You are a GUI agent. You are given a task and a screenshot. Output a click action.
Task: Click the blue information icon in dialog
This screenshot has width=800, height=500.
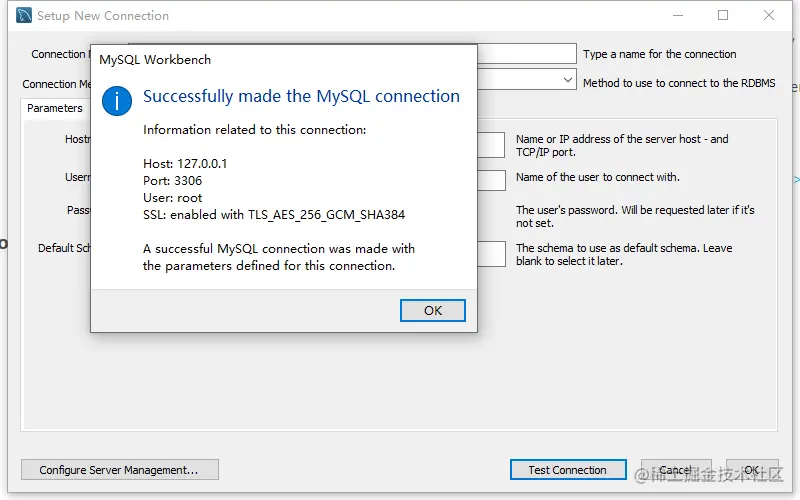(x=117, y=101)
